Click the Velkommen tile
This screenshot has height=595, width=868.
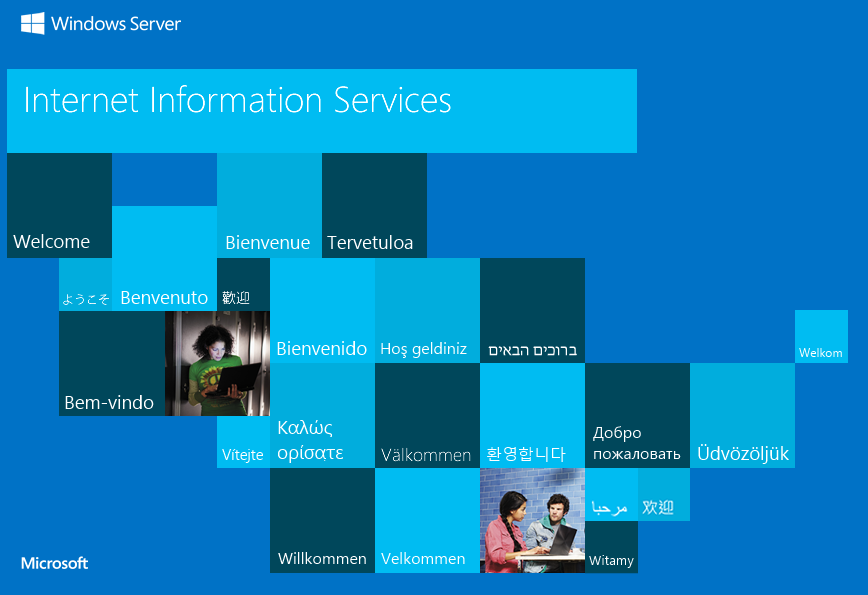pyautogui.click(x=427, y=520)
